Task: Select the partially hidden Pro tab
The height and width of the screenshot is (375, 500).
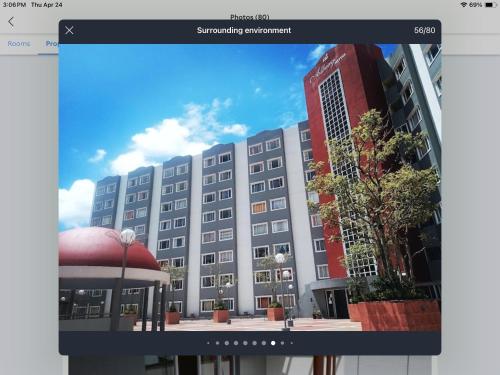Action: pyautogui.click(x=52, y=44)
